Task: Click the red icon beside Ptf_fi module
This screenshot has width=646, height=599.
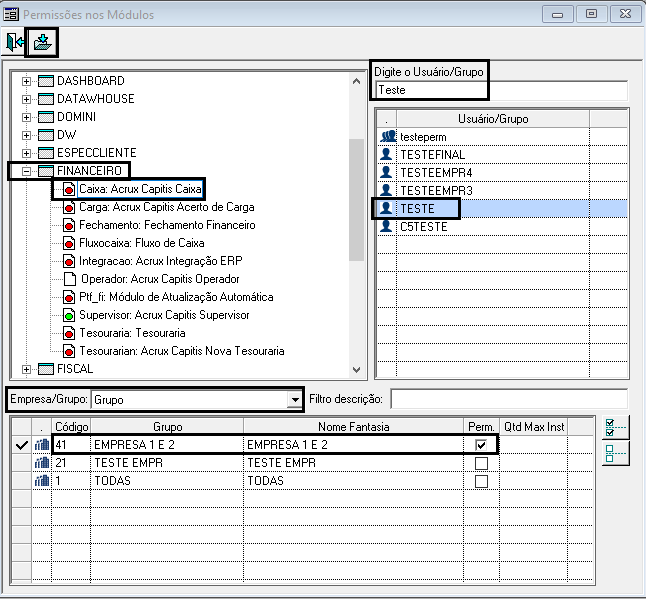Action: pos(69,297)
